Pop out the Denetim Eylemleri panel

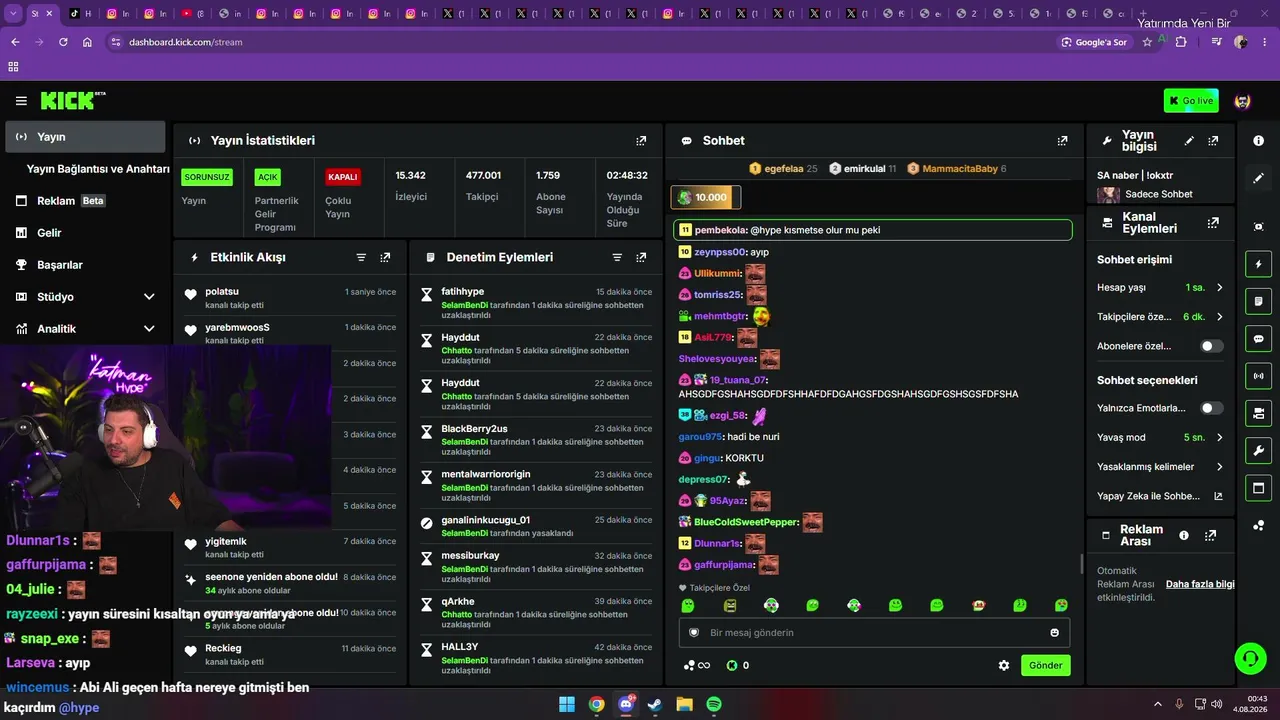pos(641,257)
